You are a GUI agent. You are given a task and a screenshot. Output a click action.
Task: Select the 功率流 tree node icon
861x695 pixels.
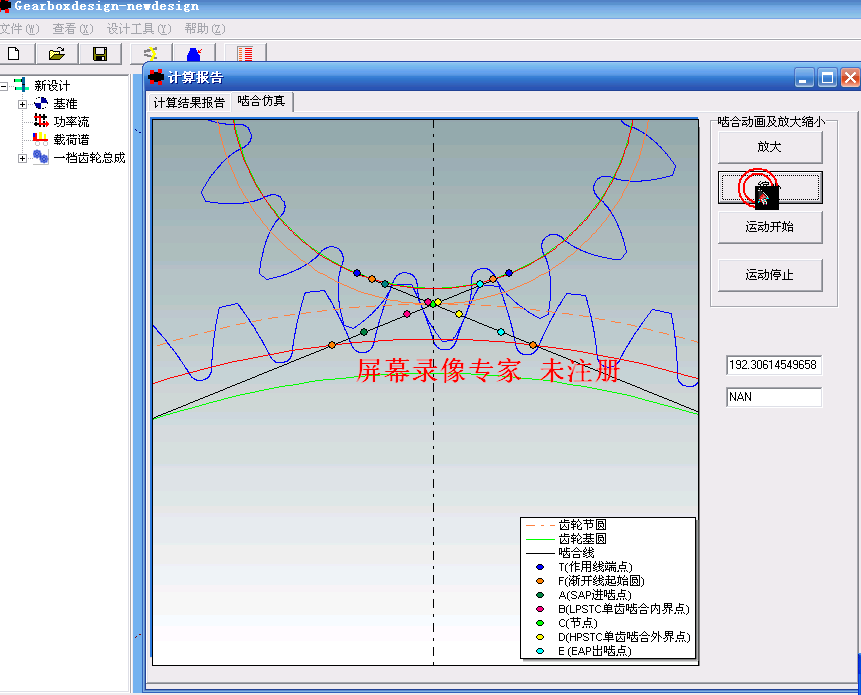(41, 121)
